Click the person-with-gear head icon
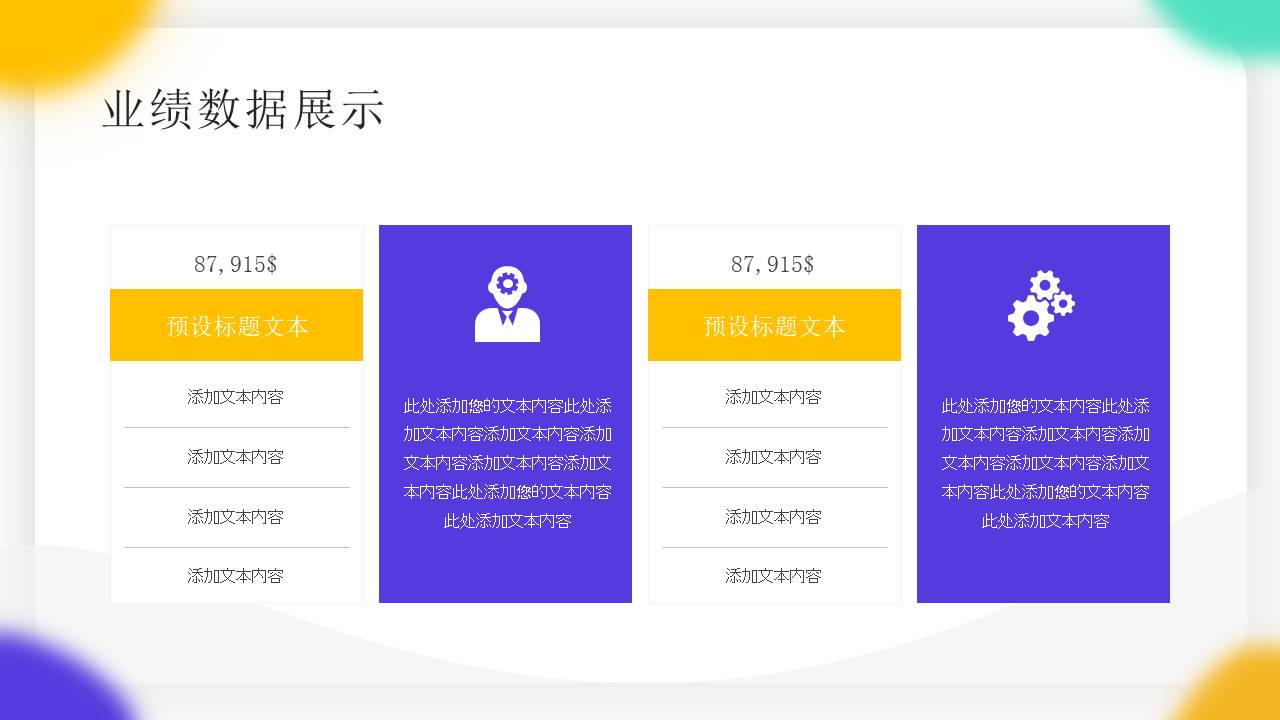Viewport: 1280px width, 720px height. click(507, 305)
